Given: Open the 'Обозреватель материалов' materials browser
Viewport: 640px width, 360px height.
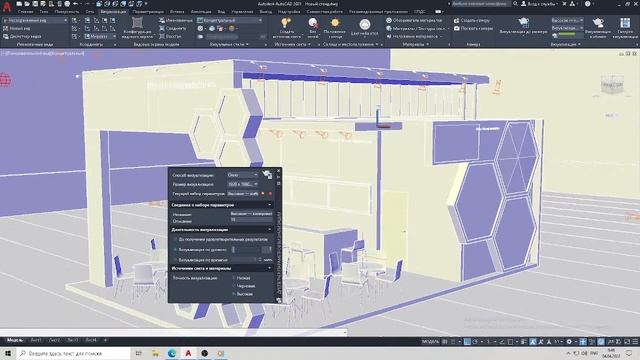Looking at the screenshot, I should [x=415, y=20].
